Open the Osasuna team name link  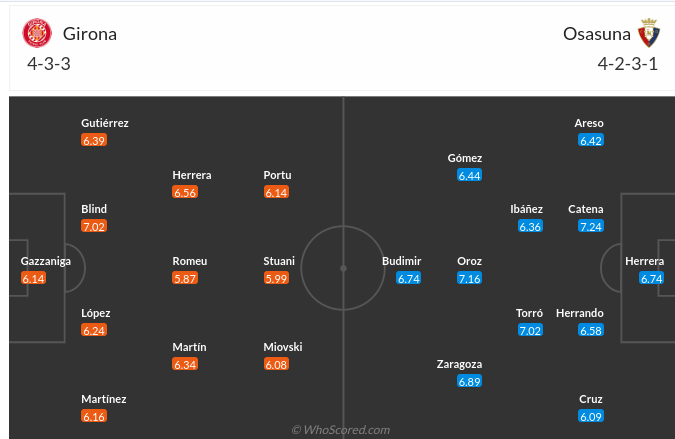pyautogui.click(x=597, y=33)
